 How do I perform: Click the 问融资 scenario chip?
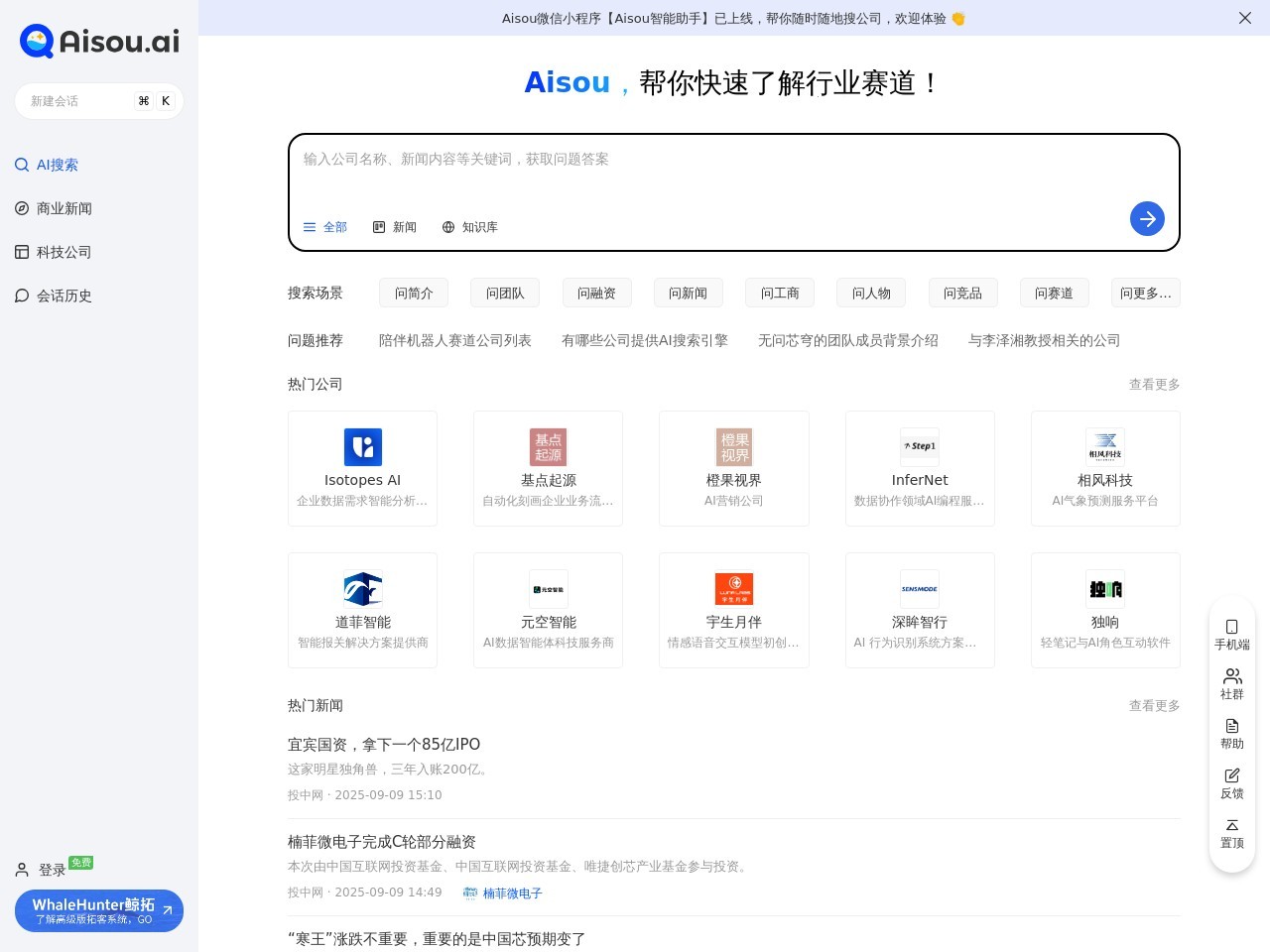tap(596, 293)
